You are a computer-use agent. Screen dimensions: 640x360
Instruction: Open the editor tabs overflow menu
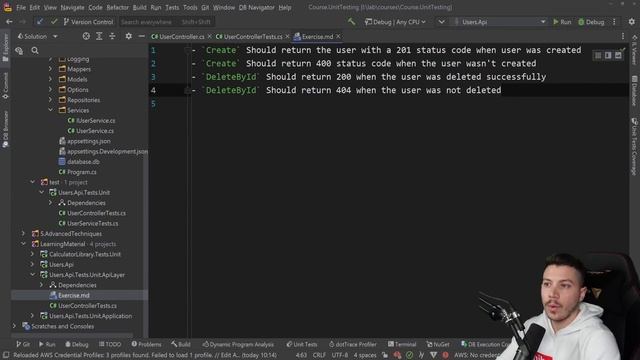coord(623,37)
